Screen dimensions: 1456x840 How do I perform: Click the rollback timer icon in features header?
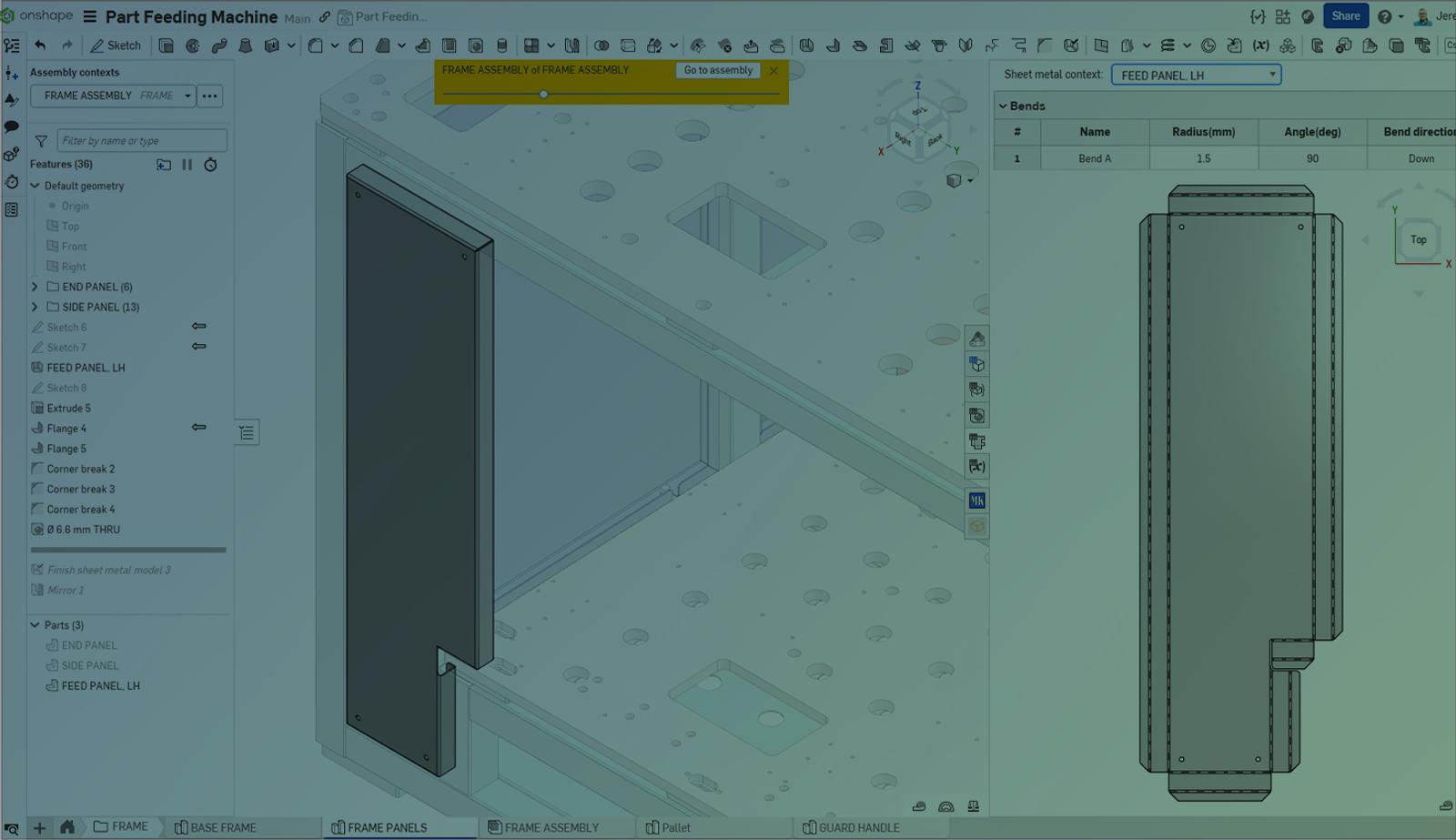coord(210,165)
